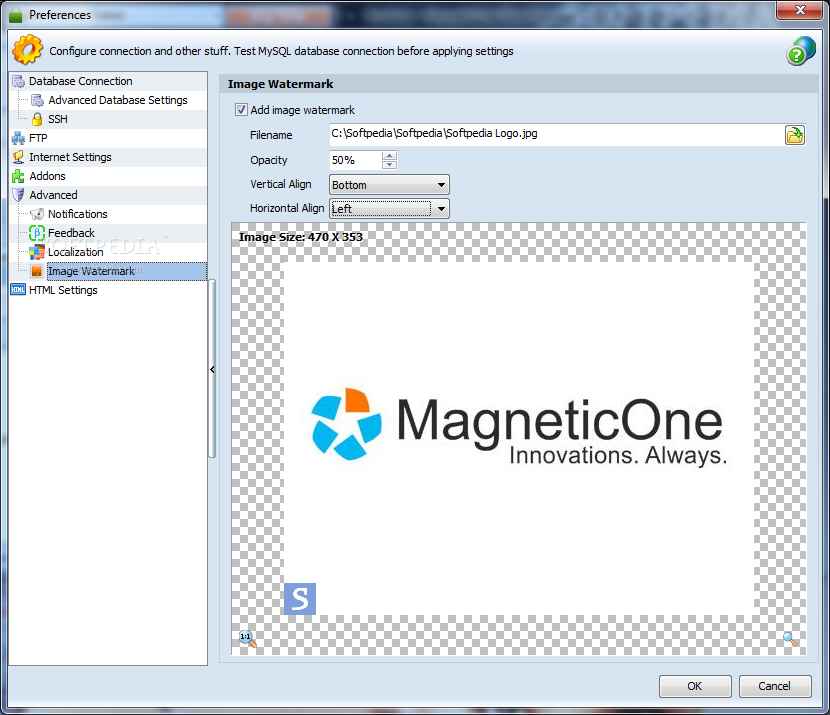Screen dimensions: 830x715
Task: Click the Filename path input field
Action: pyautogui.click(x=556, y=134)
